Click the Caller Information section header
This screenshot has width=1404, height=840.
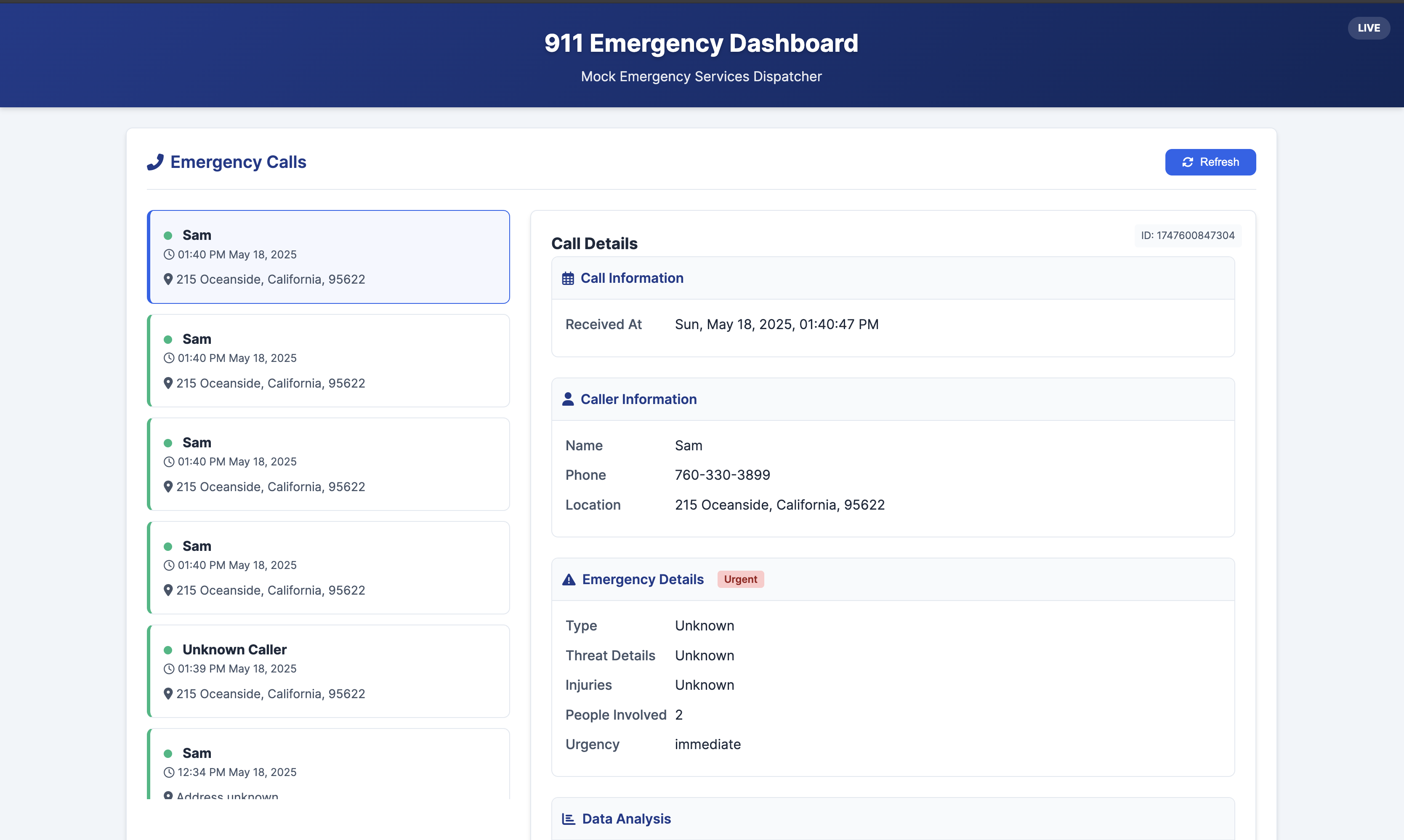pyautogui.click(x=638, y=399)
